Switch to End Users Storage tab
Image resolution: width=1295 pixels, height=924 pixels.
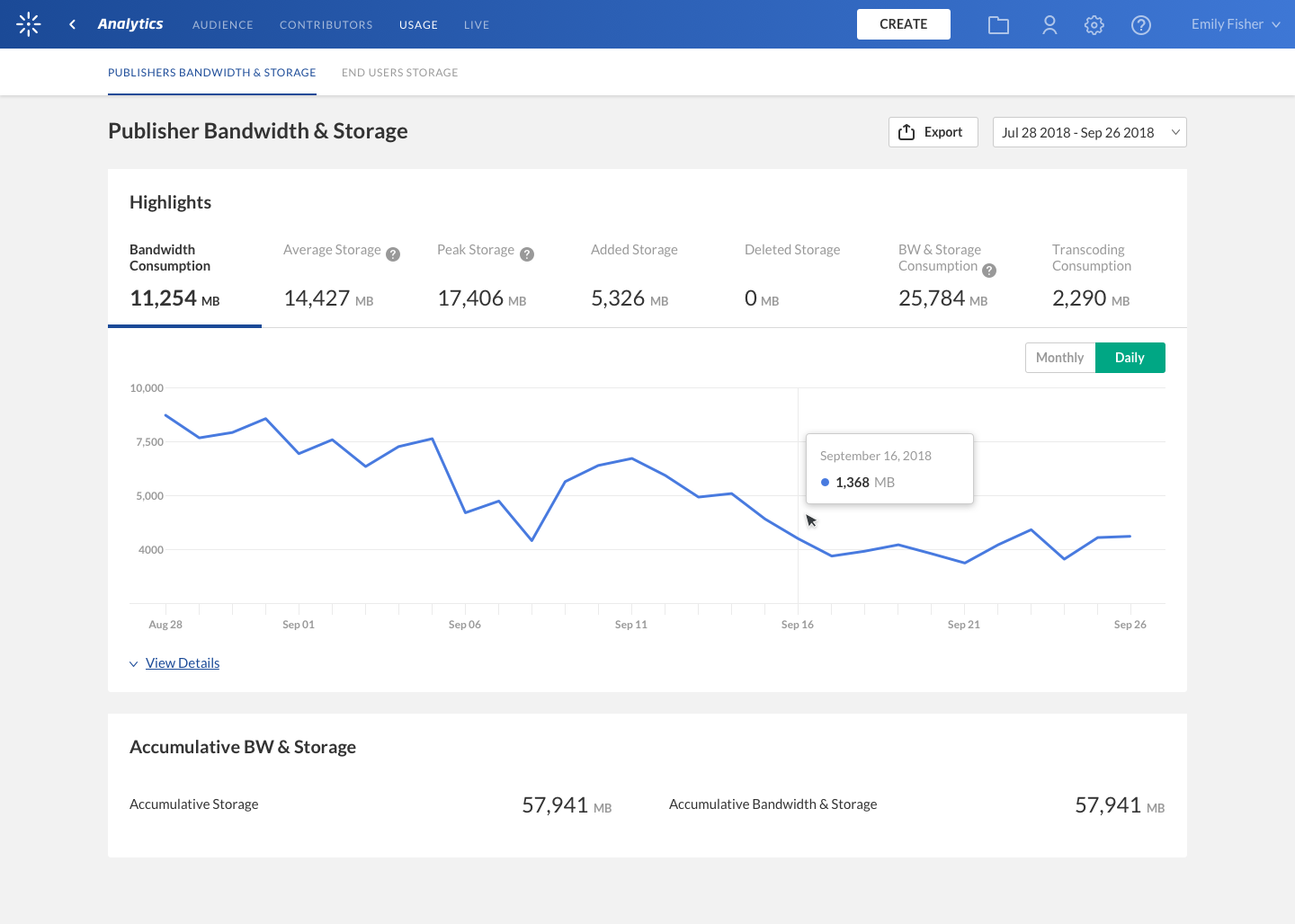pos(399,73)
